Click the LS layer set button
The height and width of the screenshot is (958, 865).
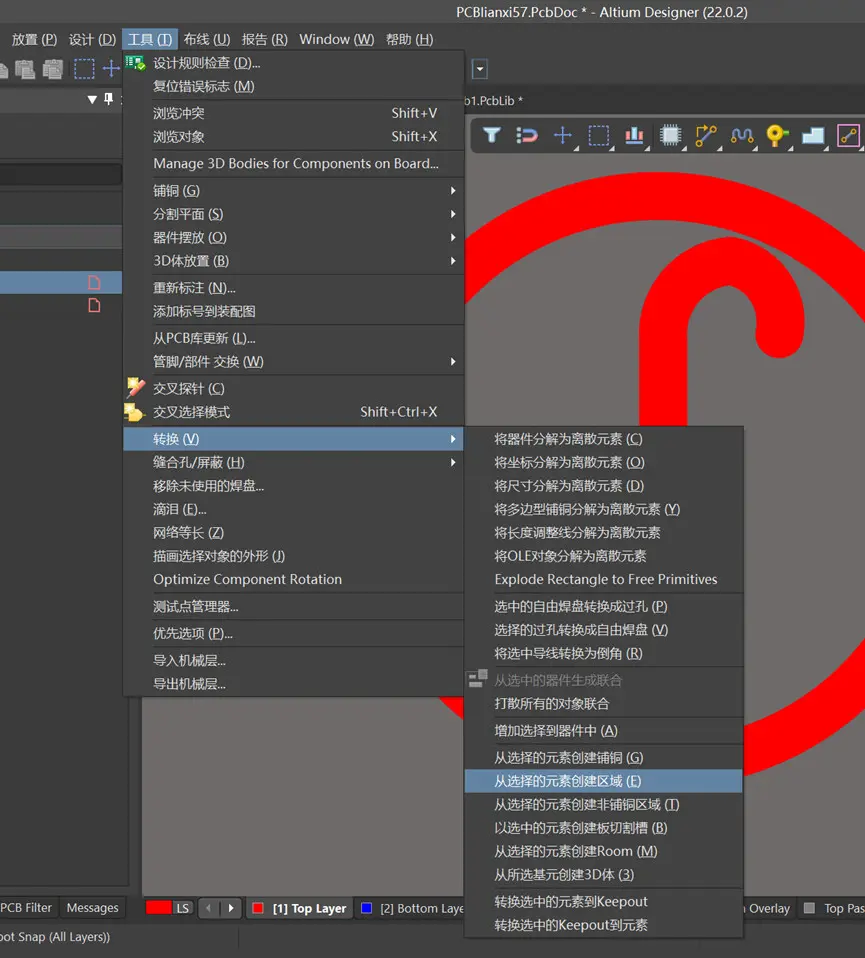click(183, 908)
